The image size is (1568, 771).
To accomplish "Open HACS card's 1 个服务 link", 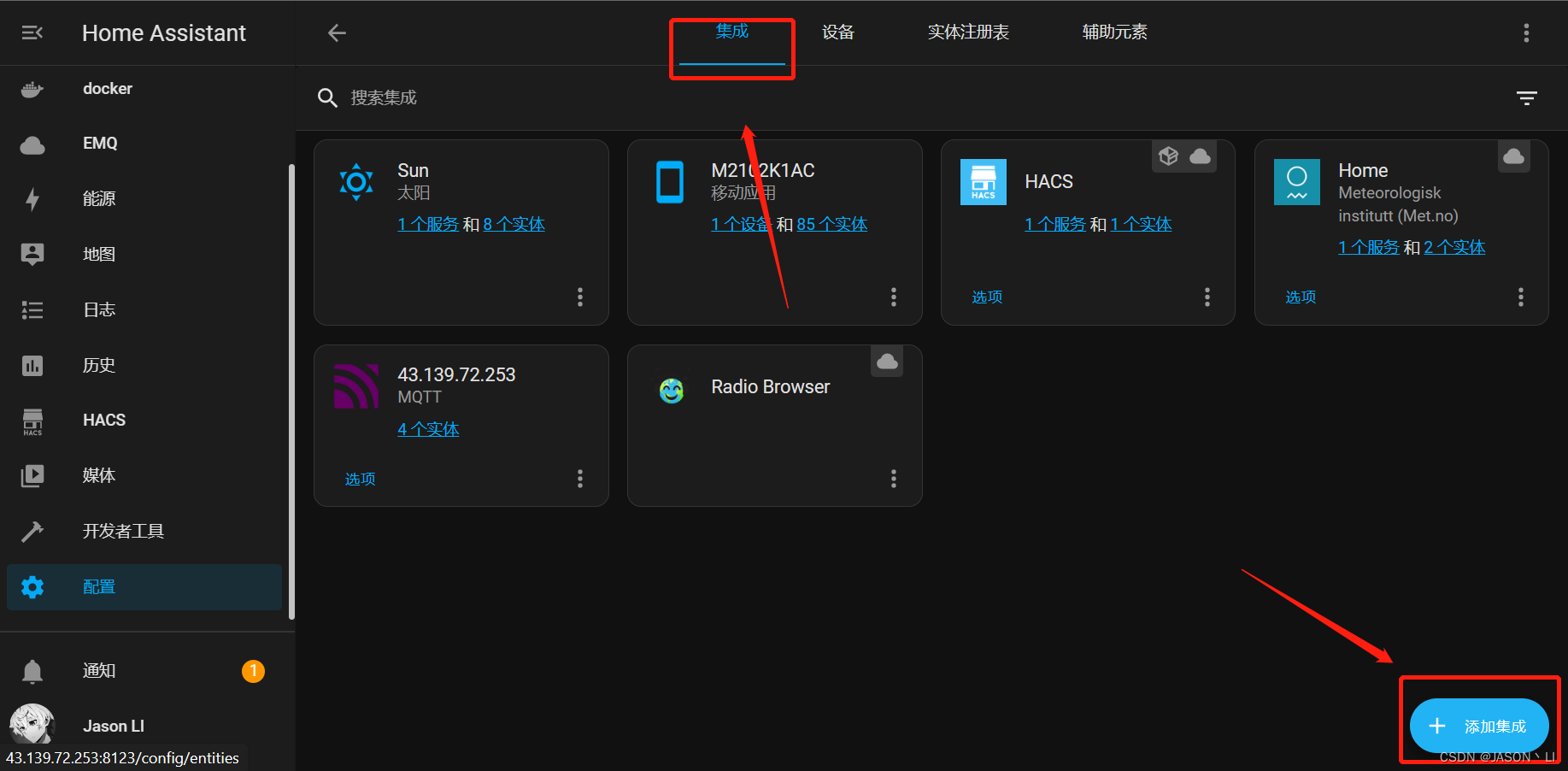I will (1055, 224).
